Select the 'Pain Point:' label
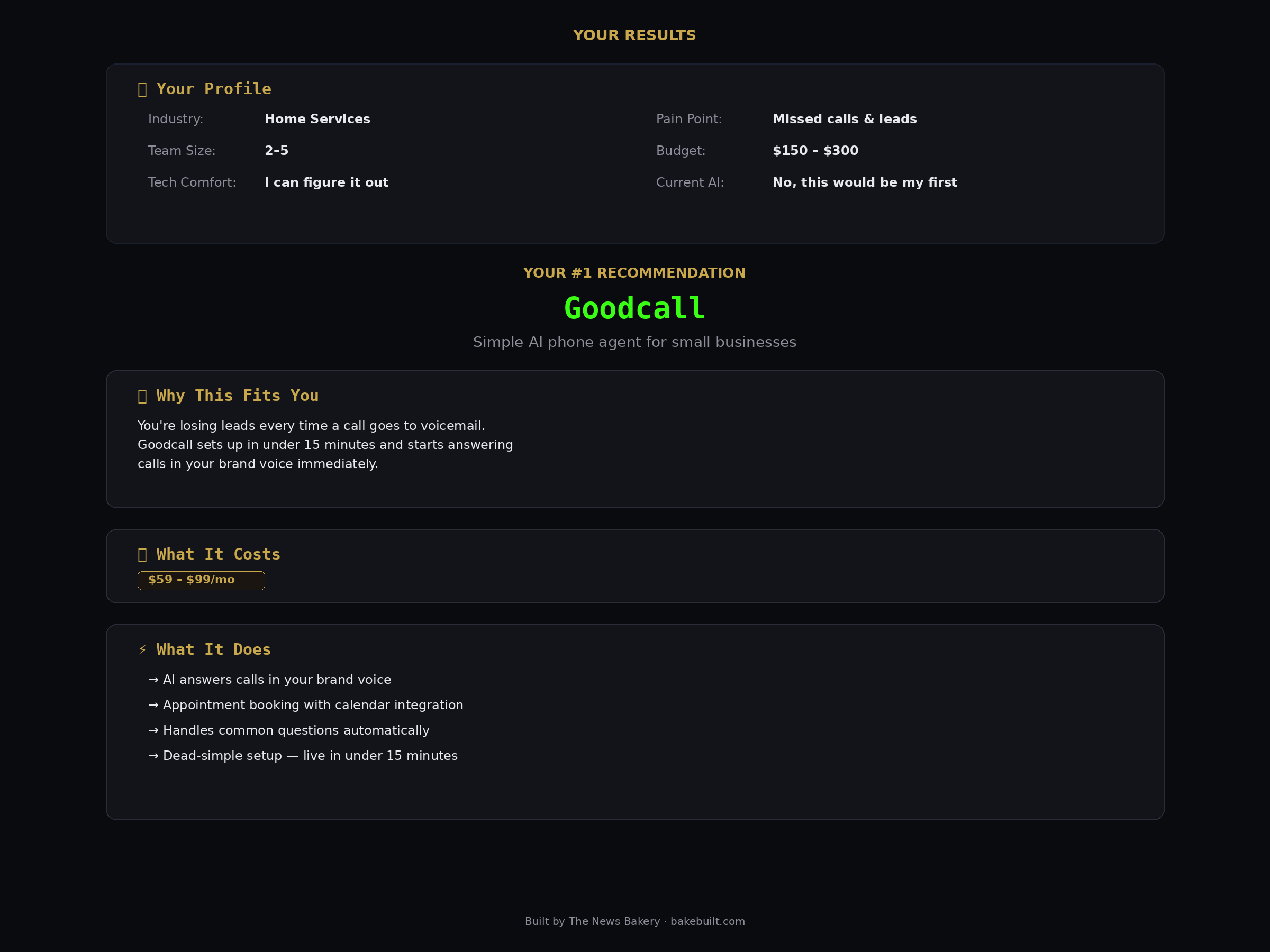Image resolution: width=1270 pixels, height=952 pixels. coord(689,119)
